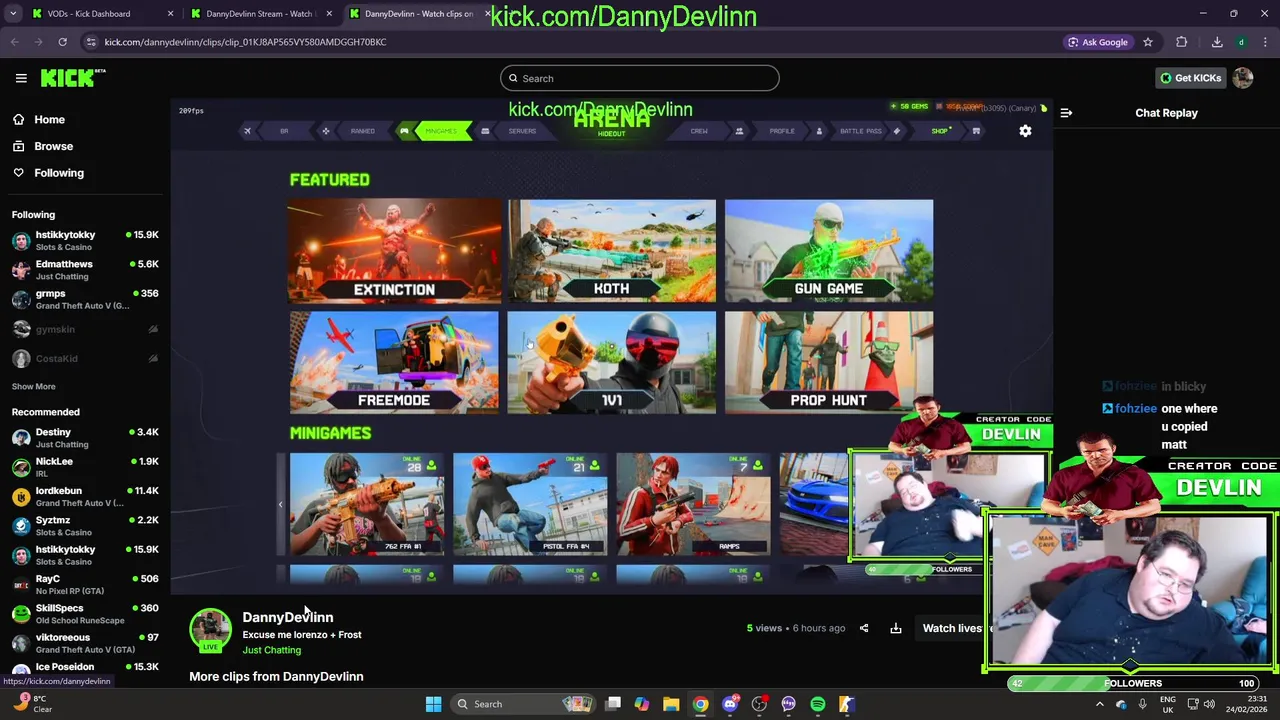Open grmps channel
The image size is (1280, 720).
pos(85,299)
